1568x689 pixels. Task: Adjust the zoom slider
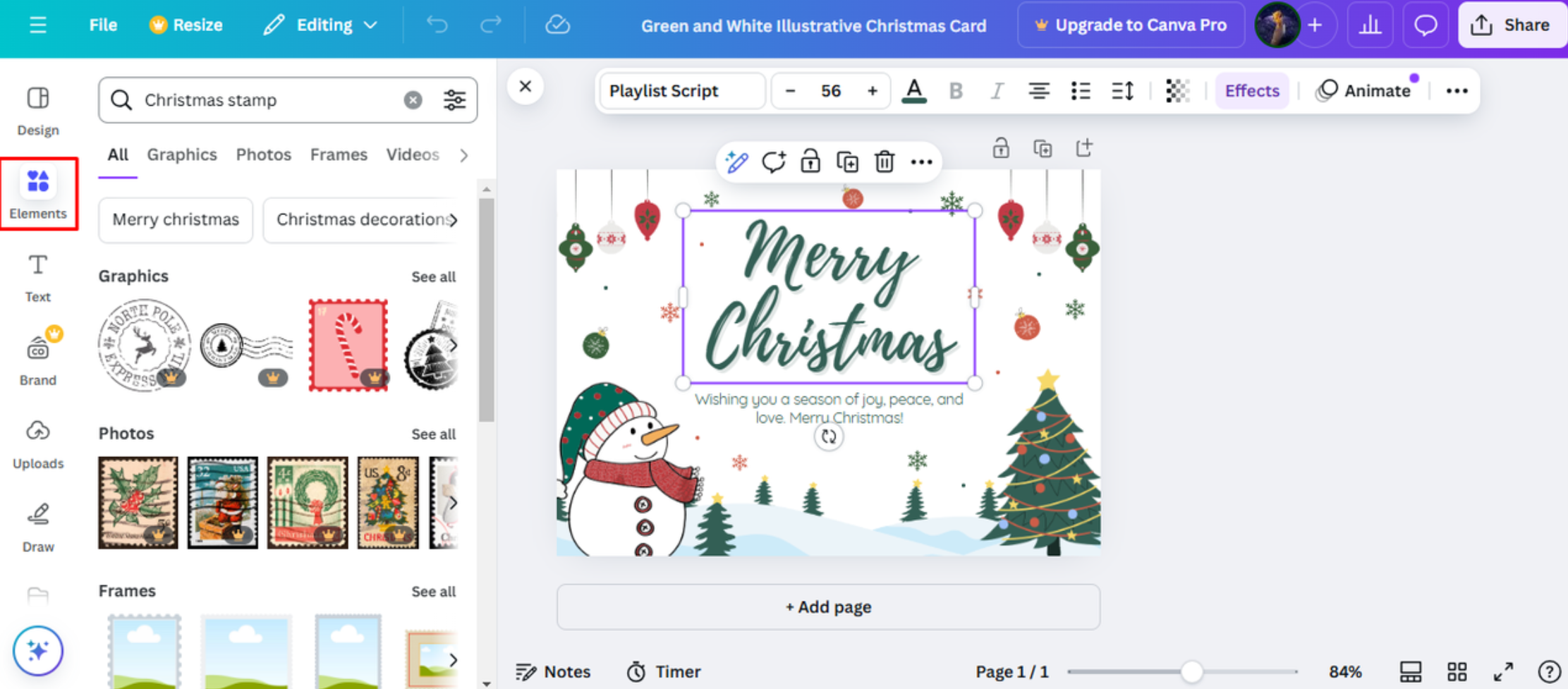coord(1192,671)
